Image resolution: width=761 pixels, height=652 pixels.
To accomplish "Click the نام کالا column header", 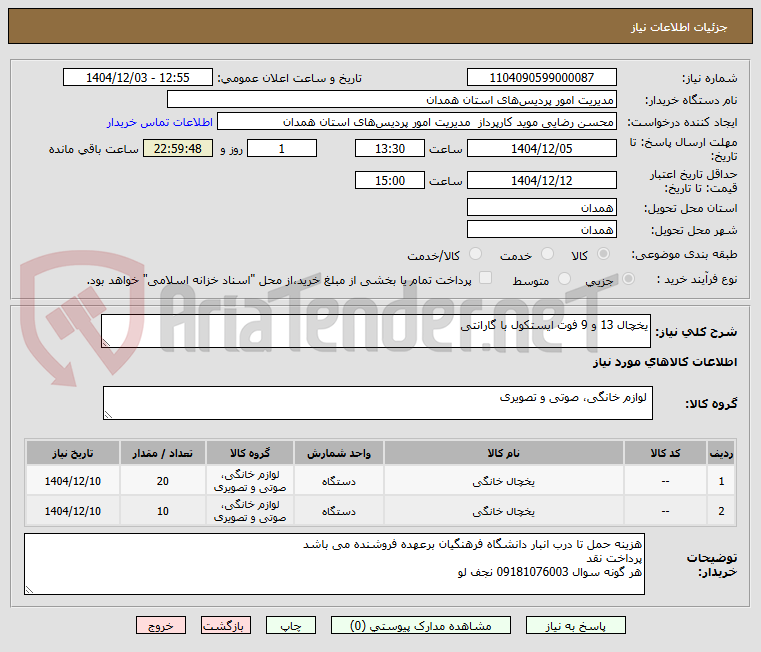I will click(504, 453).
